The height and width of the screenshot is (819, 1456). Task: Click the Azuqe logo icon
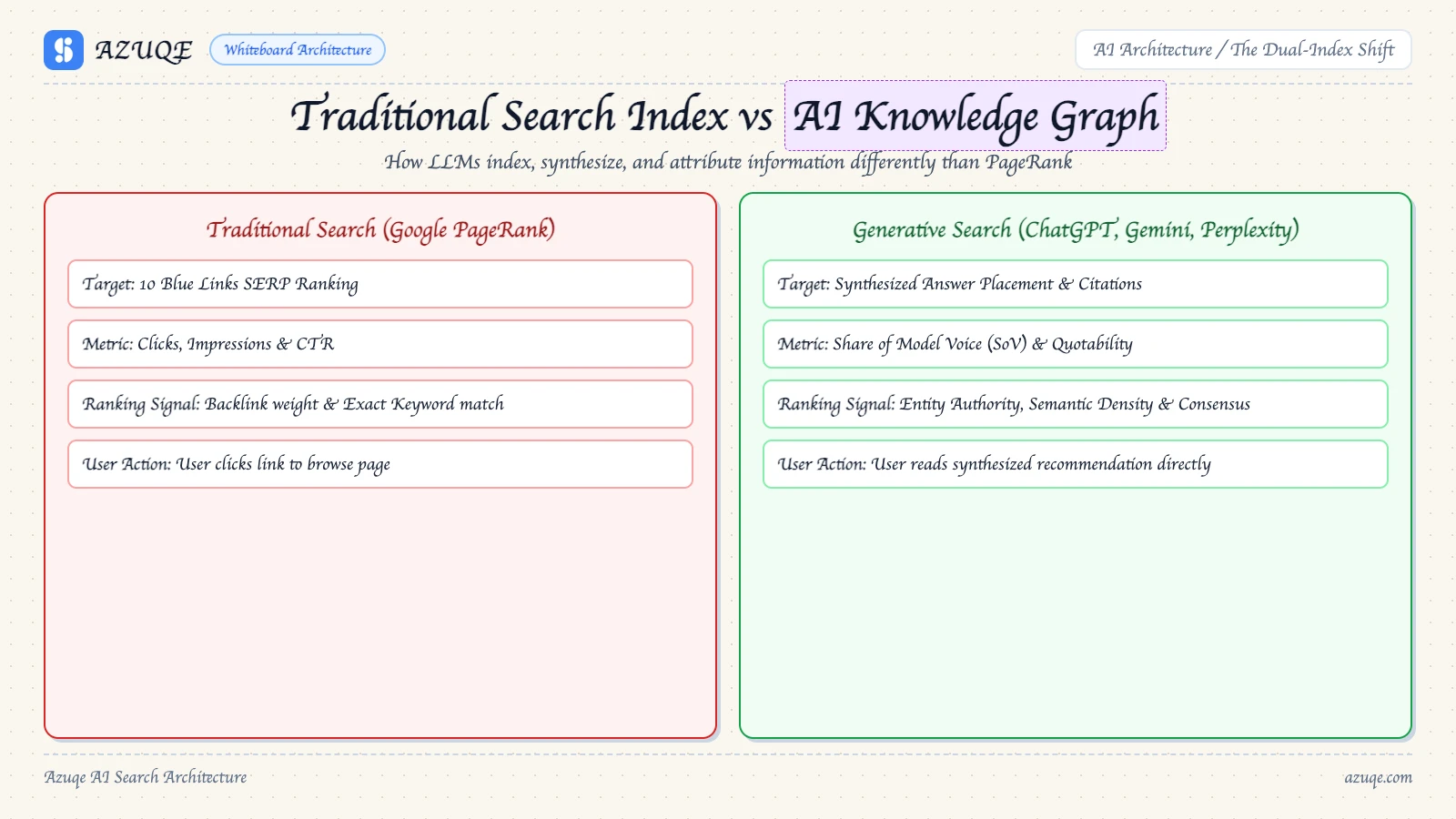pyautogui.click(x=64, y=50)
